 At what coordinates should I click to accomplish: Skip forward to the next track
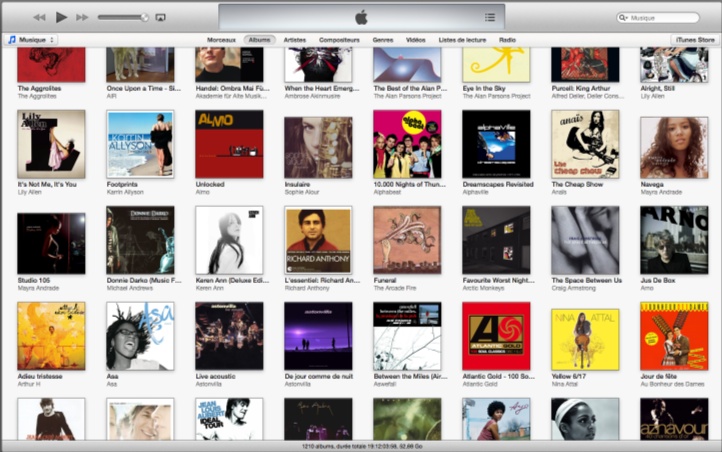[x=82, y=17]
